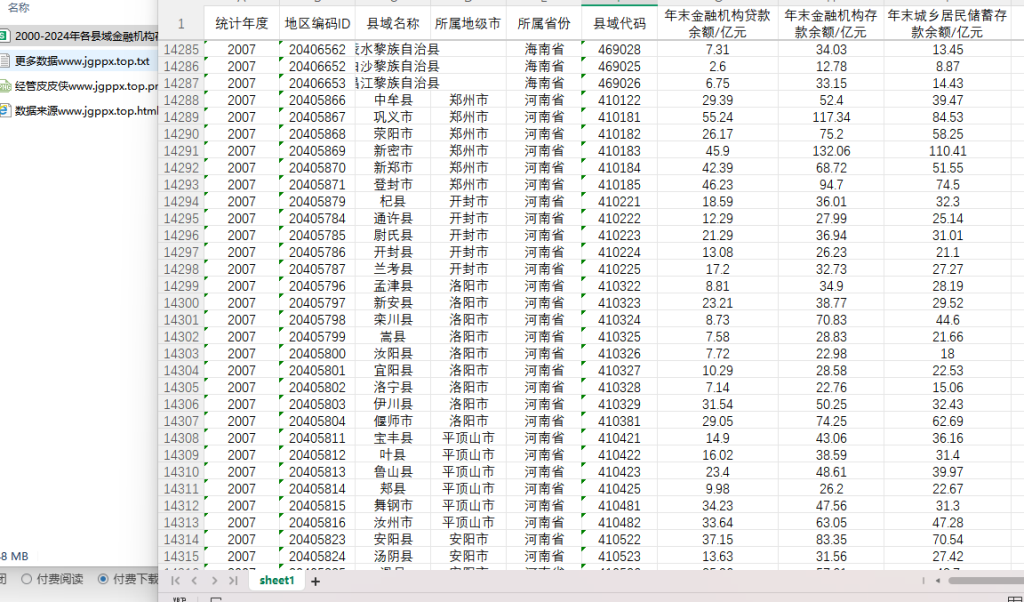Select the 县域名称 header cell
This screenshot has width=1024, height=602.
point(393,24)
